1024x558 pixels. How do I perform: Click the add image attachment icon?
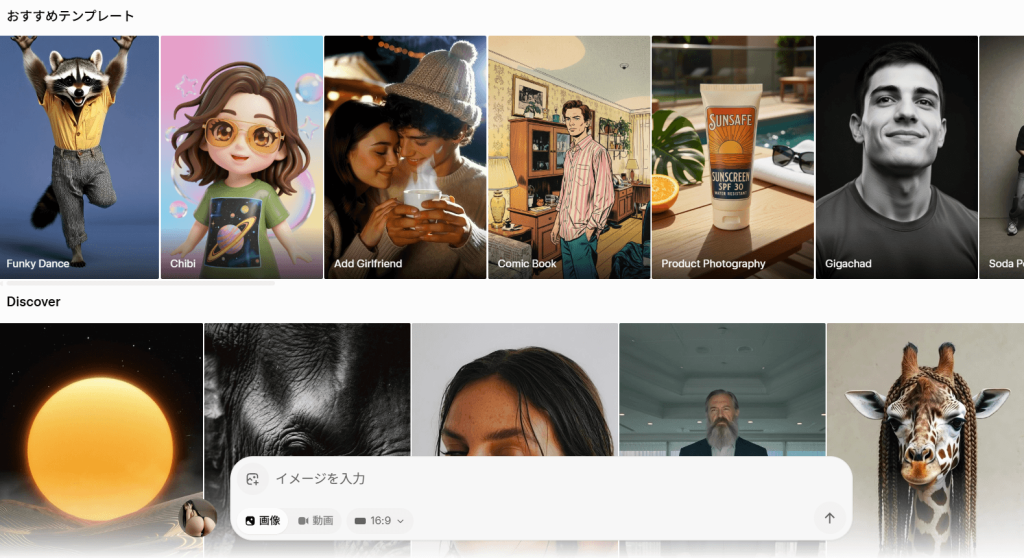(x=252, y=479)
